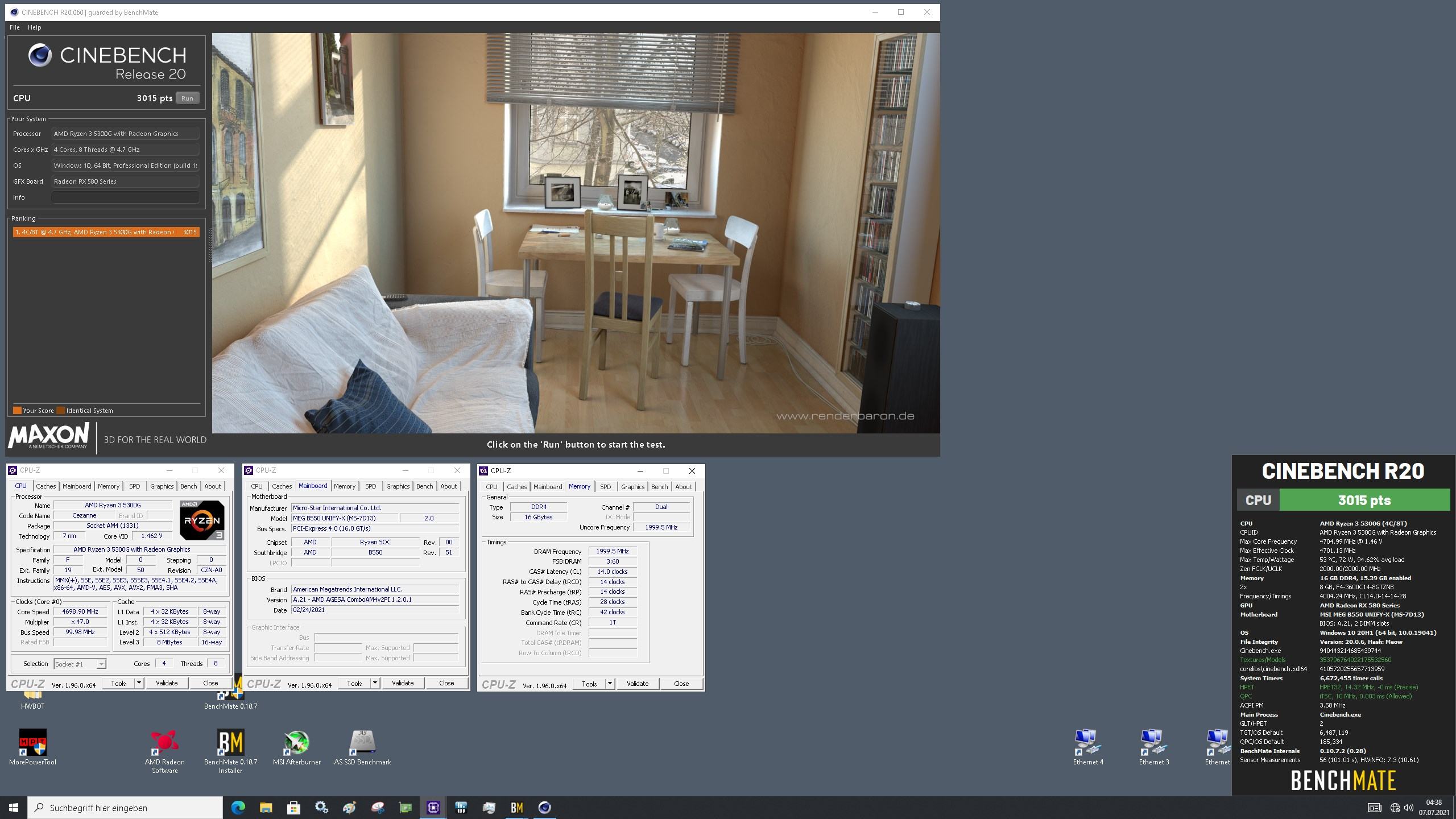Screen dimensions: 1456x819
Task: Open the News and interests tray icon
Action: tap(1374, 808)
